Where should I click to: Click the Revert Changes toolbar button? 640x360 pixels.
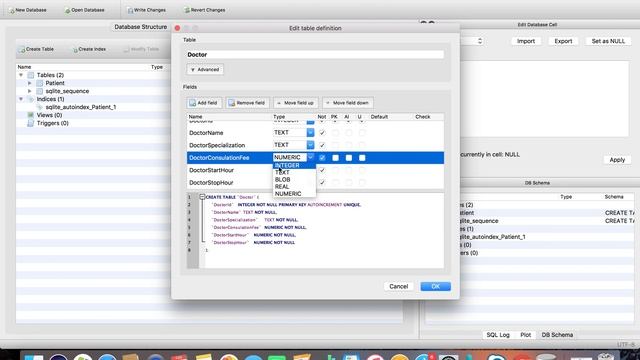204,10
